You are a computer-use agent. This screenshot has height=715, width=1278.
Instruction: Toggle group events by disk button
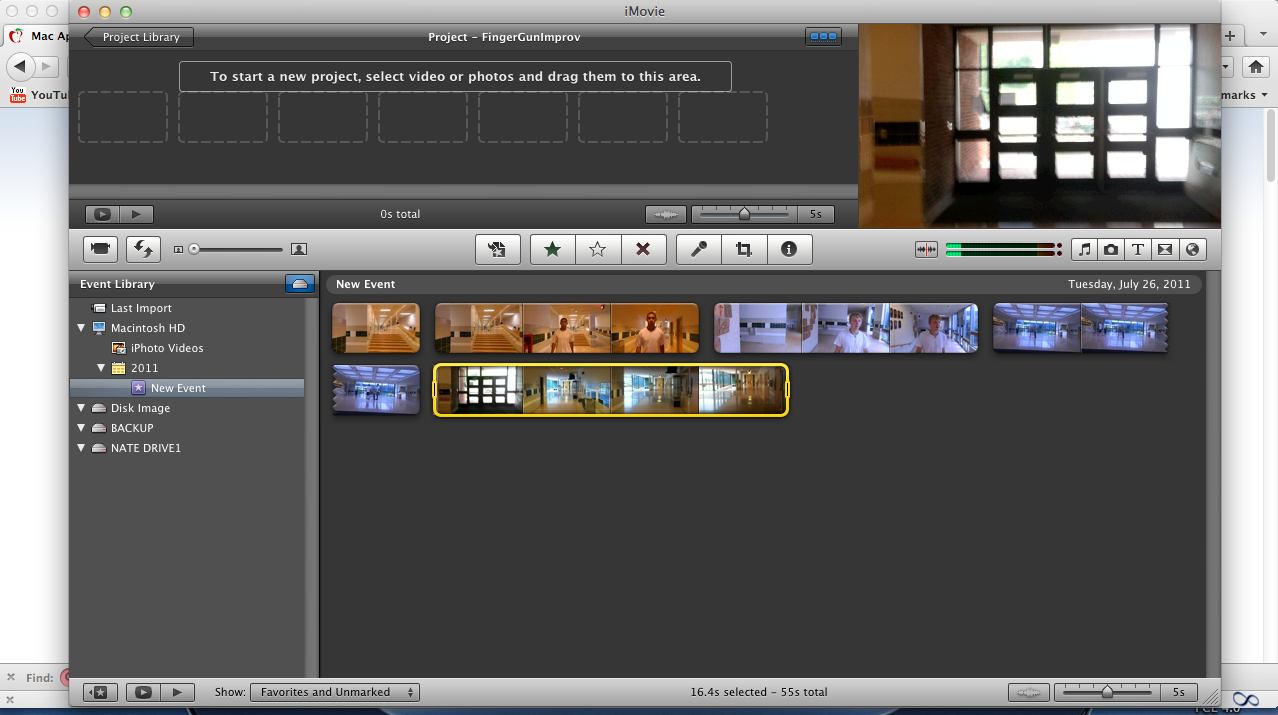point(300,284)
